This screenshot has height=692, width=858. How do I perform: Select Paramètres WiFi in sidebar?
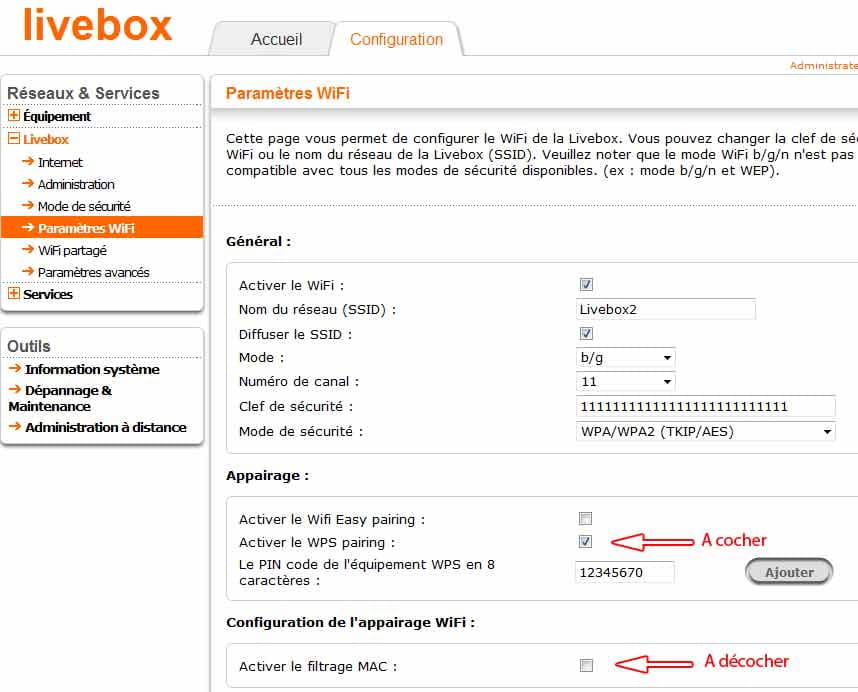pos(102,228)
